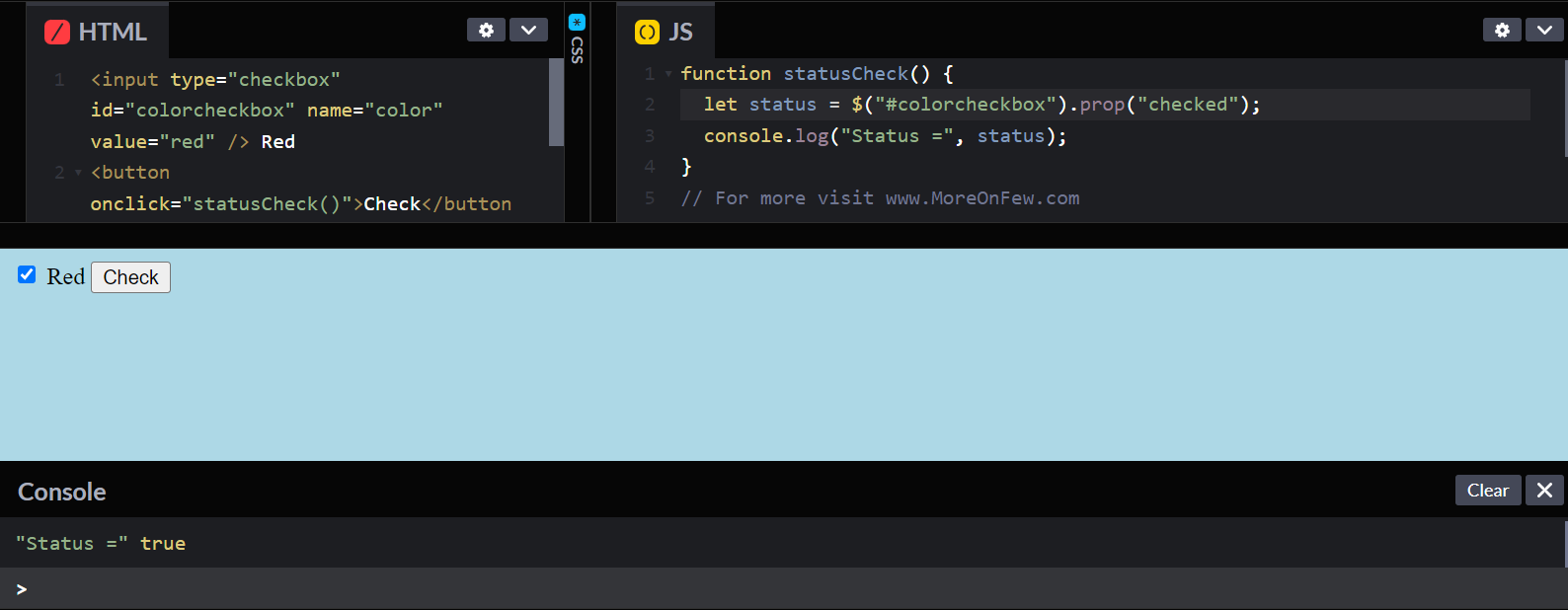The height and width of the screenshot is (610, 1568).
Task: Open HTML editor settings gear
Action: (x=486, y=30)
